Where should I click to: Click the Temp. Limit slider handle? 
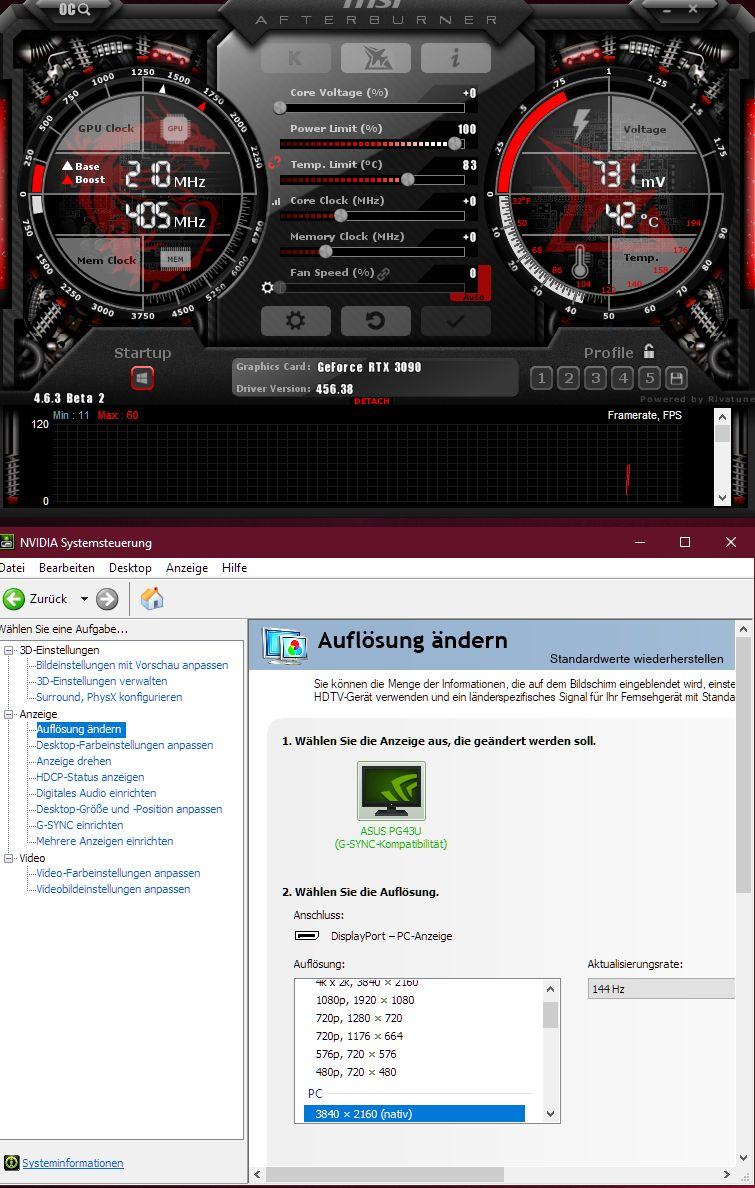tap(408, 180)
